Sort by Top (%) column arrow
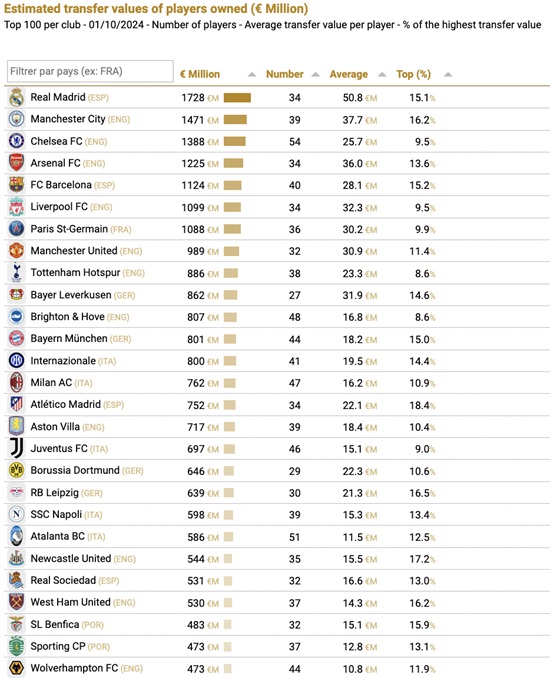Viewport: 550px width, 678px height. 448,75
